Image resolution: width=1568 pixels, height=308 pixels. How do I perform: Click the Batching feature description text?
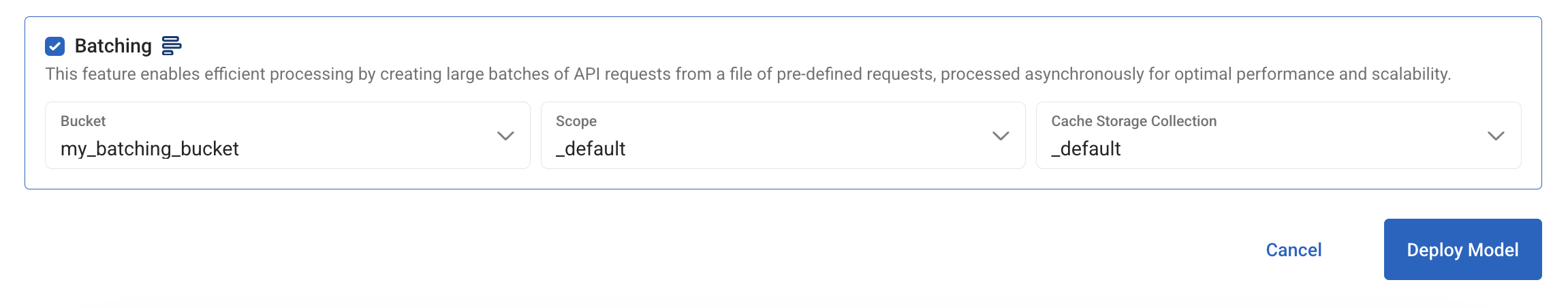point(748,74)
